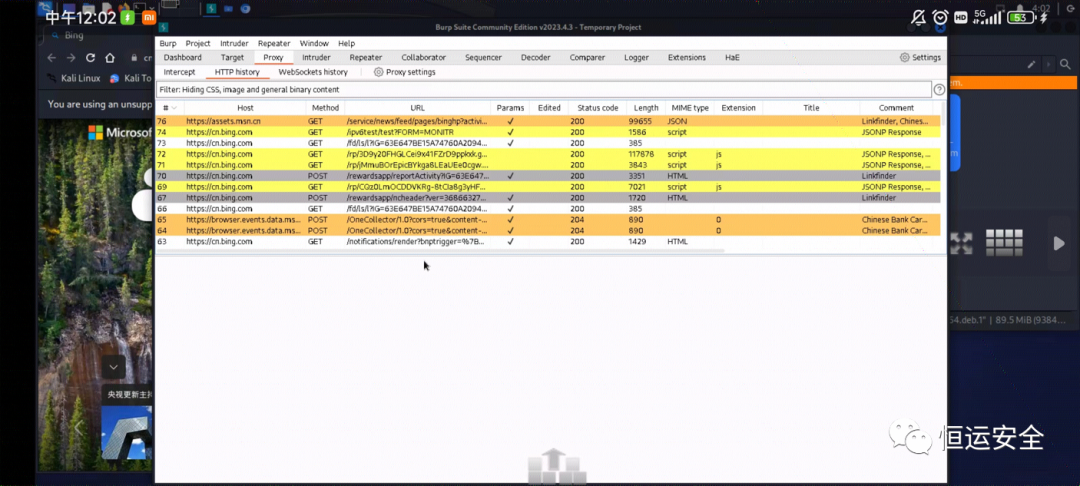Screen dimensions: 1080x486
Task: Switch to the Sequencer tab
Action: tap(483, 58)
